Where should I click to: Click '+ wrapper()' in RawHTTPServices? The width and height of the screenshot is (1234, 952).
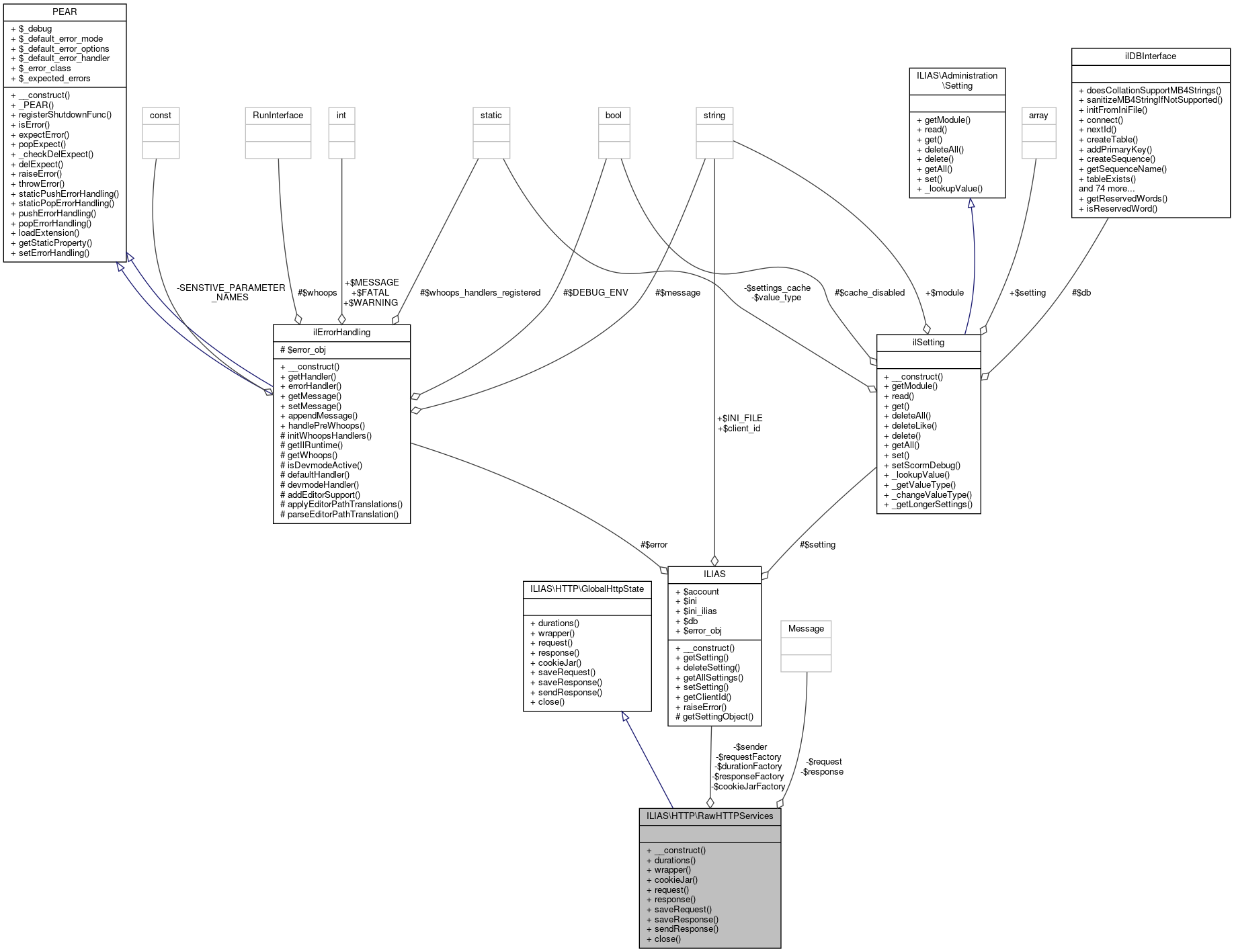pyautogui.click(x=668, y=870)
